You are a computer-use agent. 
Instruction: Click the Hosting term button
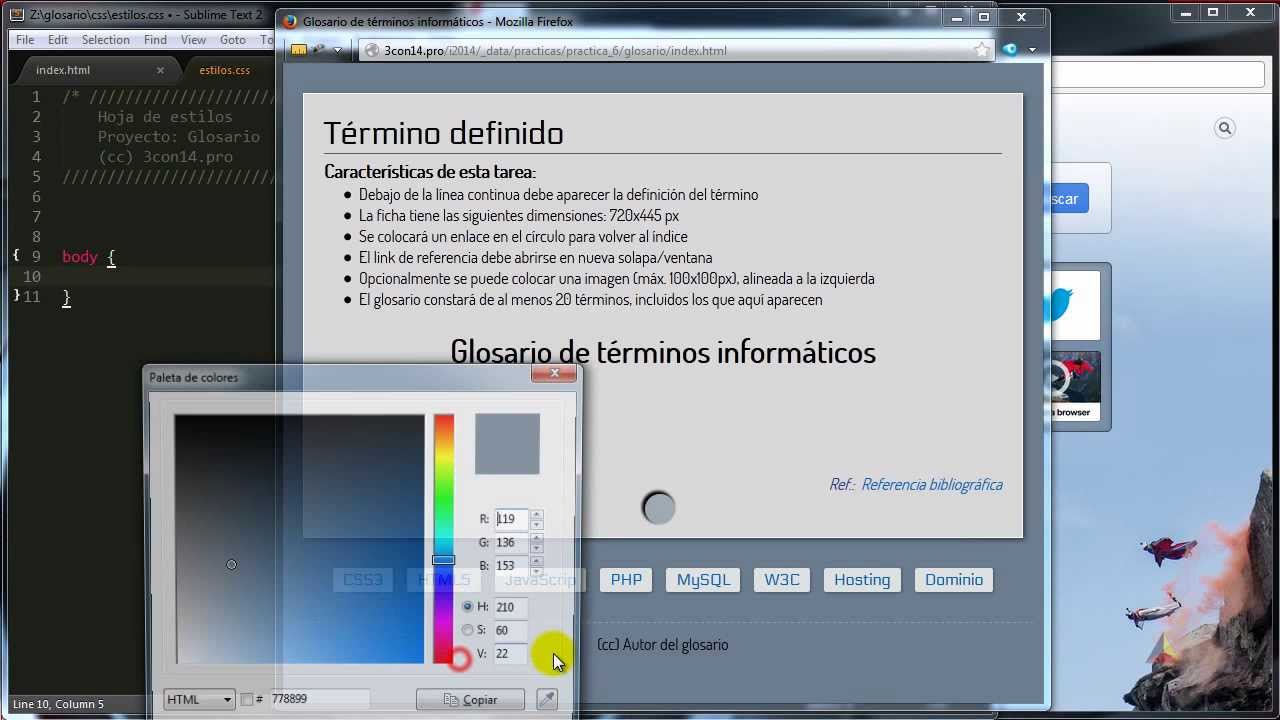[862, 580]
